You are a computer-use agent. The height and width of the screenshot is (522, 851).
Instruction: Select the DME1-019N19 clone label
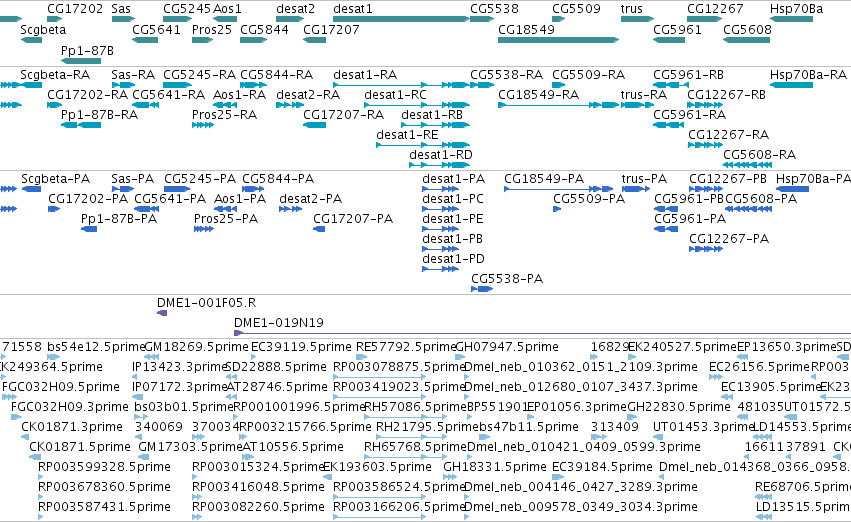(x=278, y=323)
